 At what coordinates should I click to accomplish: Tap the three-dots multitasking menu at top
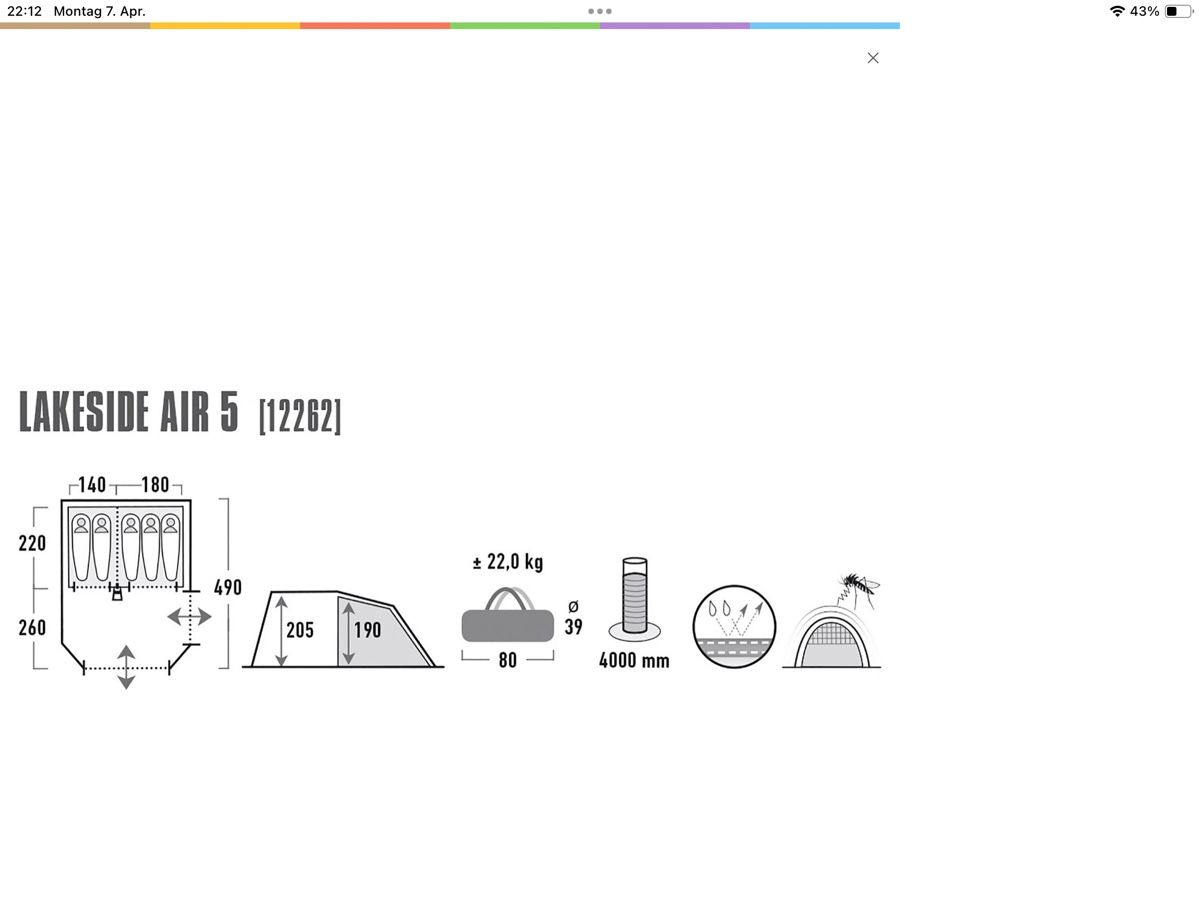(x=600, y=11)
